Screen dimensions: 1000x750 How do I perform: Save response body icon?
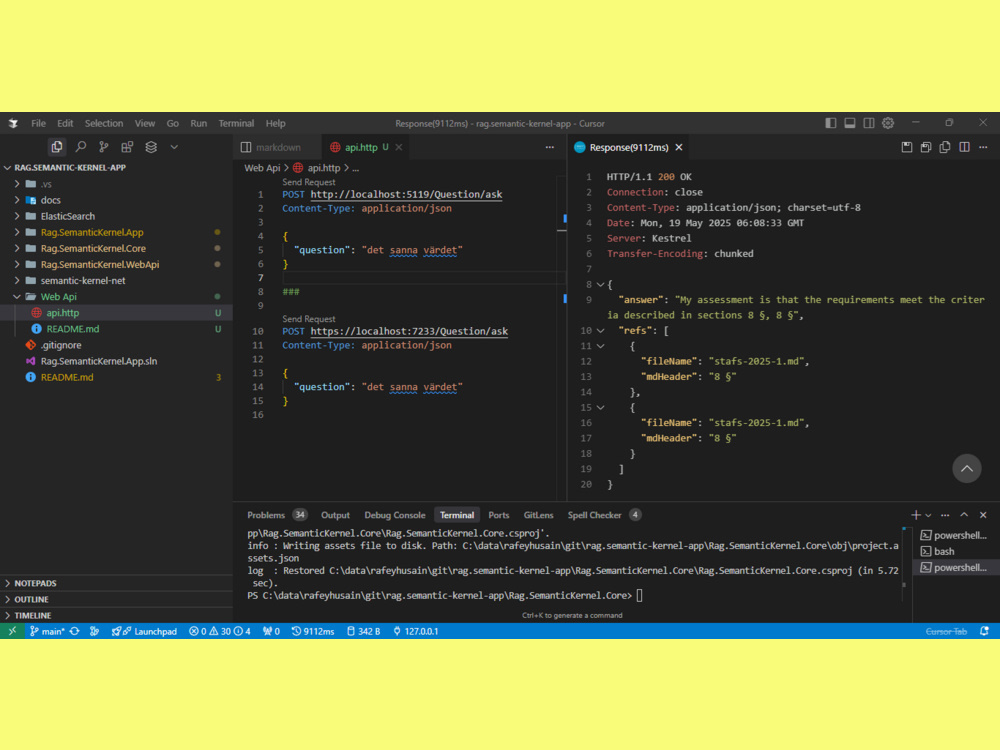(925, 147)
